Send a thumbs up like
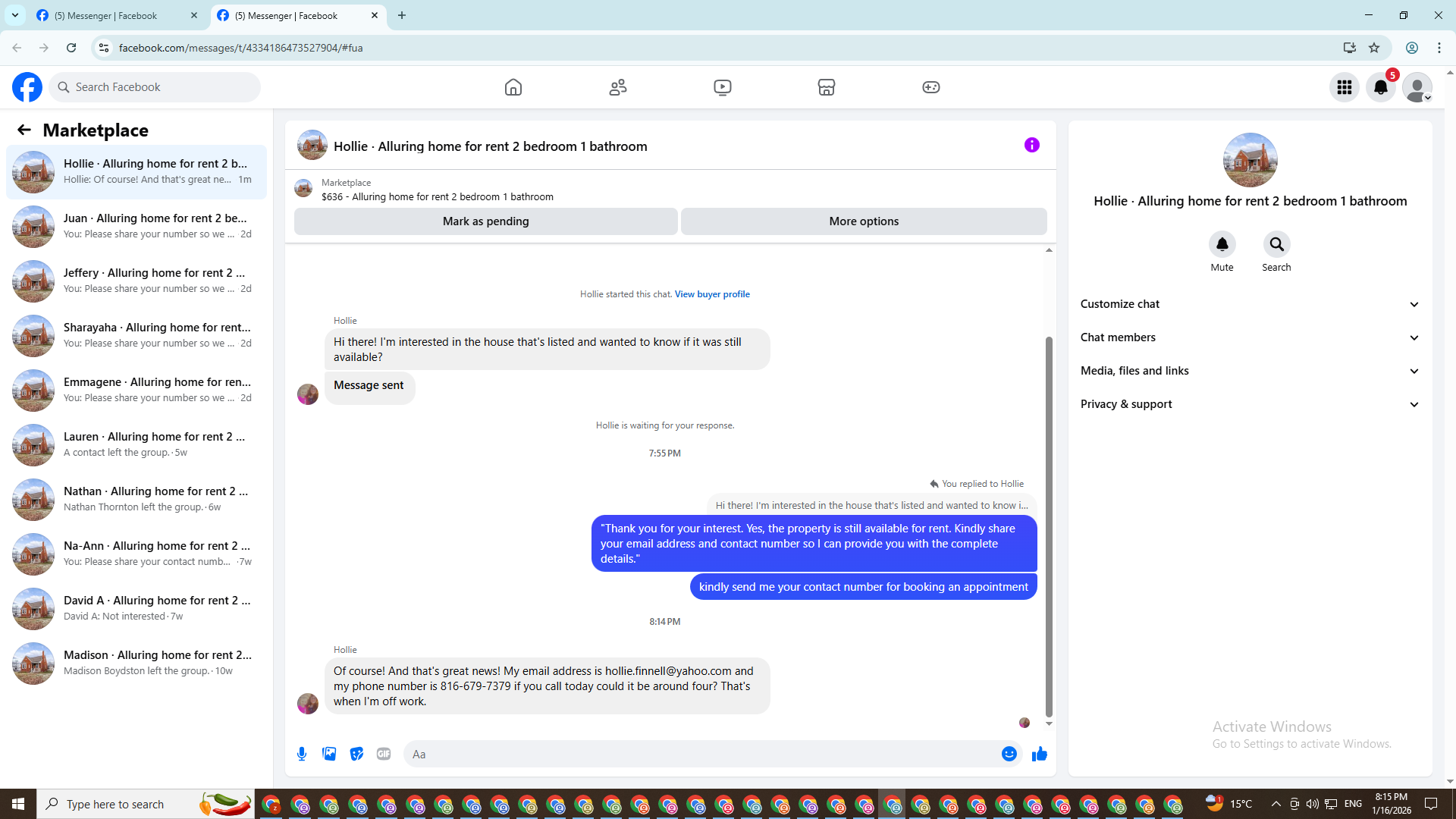The width and height of the screenshot is (1456, 819). pyautogui.click(x=1039, y=754)
